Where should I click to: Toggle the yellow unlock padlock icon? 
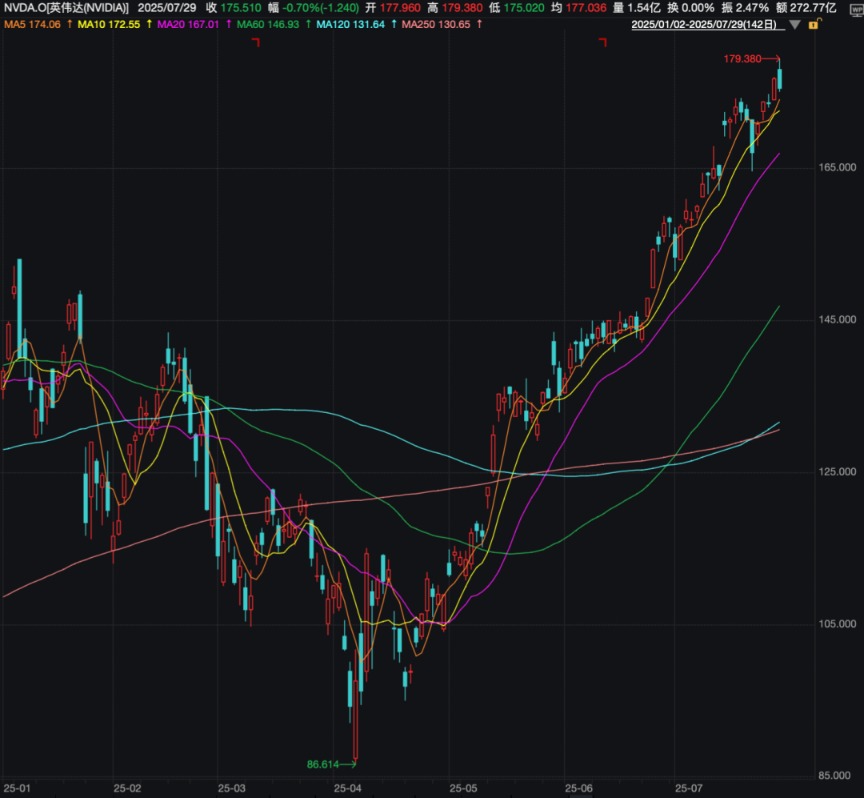pyautogui.click(x=814, y=24)
